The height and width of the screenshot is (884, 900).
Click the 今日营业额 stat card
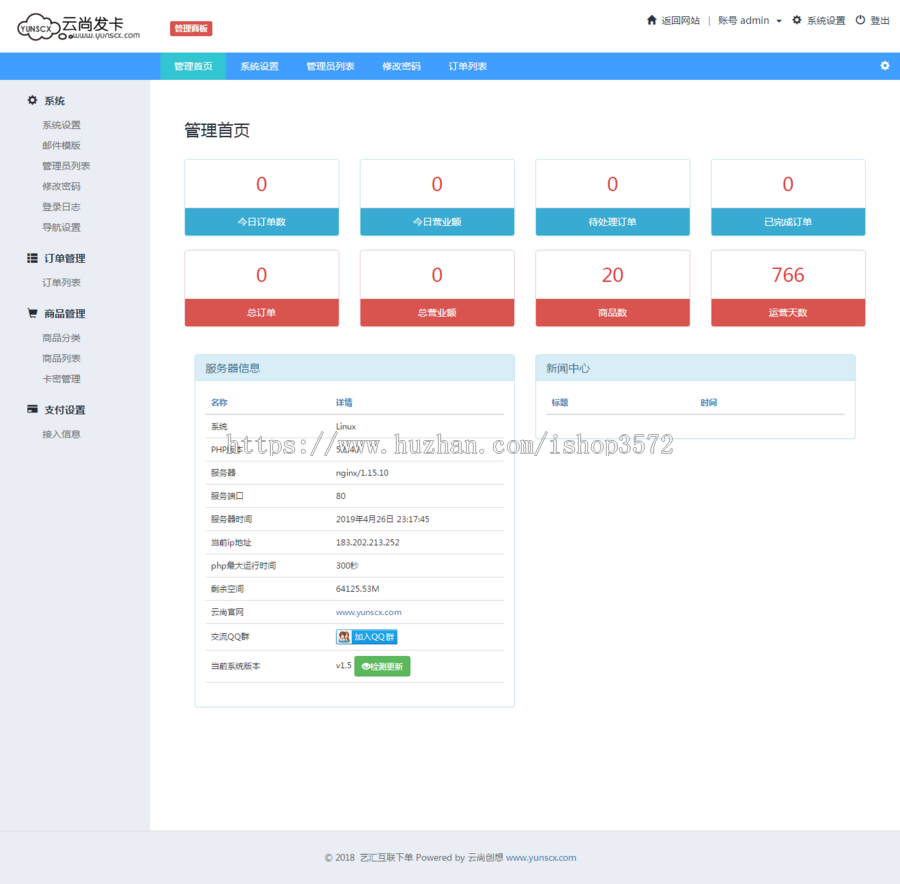pos(437,197)
